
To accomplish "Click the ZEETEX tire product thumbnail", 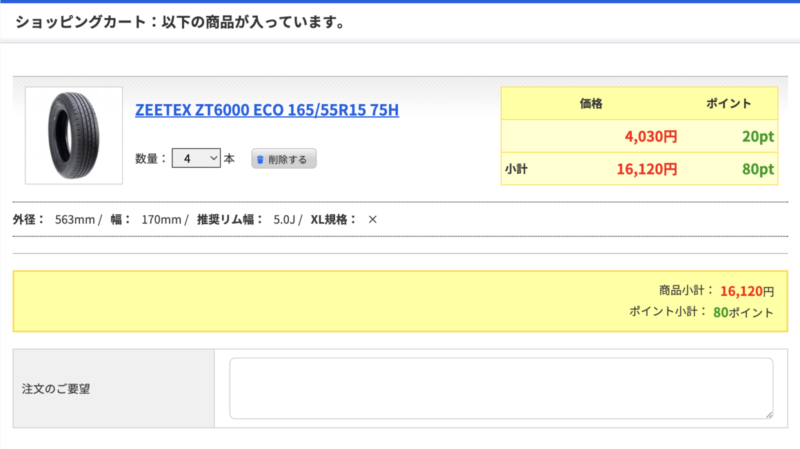I will (74, 135).
